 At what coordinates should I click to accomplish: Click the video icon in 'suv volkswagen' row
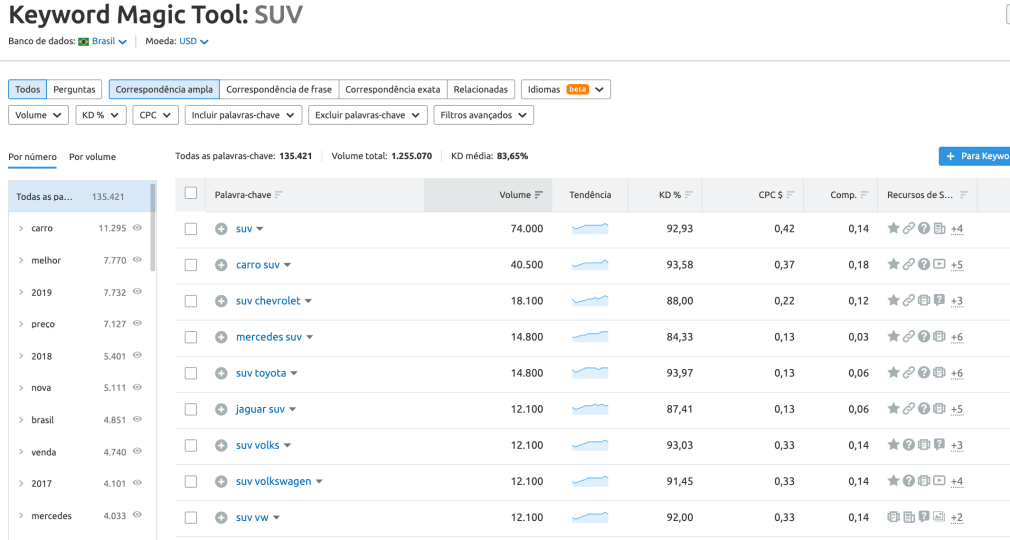[939, 481]
